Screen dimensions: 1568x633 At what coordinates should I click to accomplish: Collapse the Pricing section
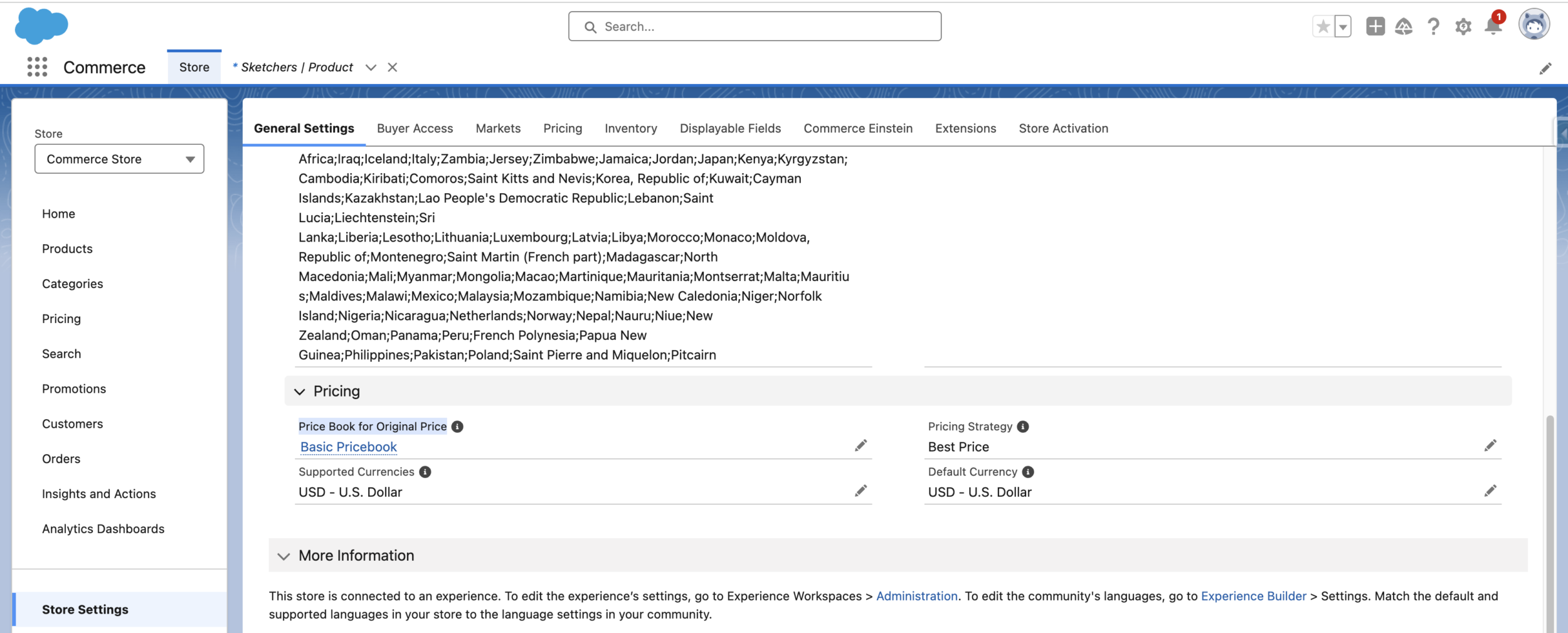(x=300, y=391)
